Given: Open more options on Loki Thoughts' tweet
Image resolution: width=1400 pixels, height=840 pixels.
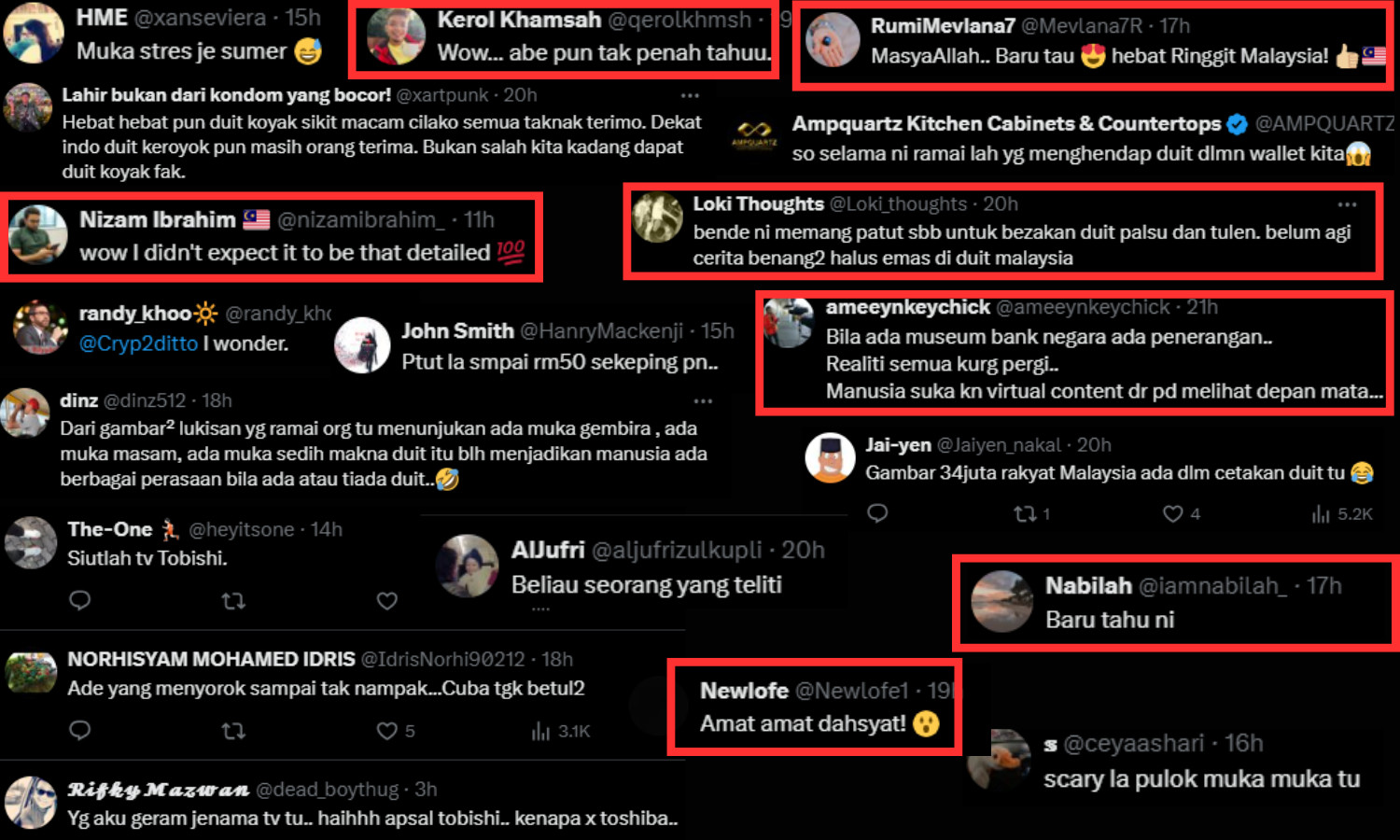Looking at the screenshot, I should pyautogui.click(x=1347, y=204).
